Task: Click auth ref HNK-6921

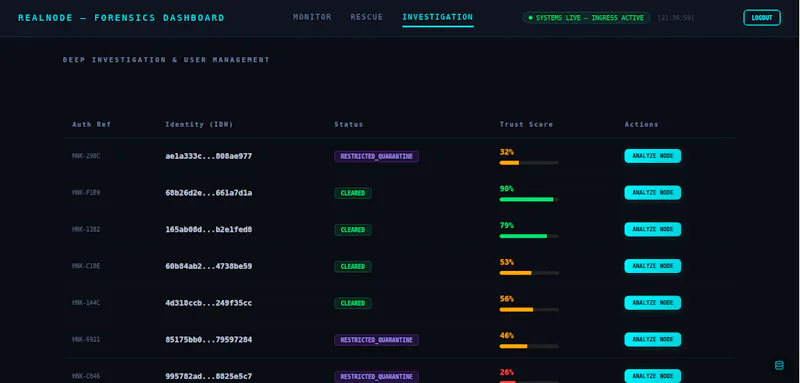Action: [86, 340]
